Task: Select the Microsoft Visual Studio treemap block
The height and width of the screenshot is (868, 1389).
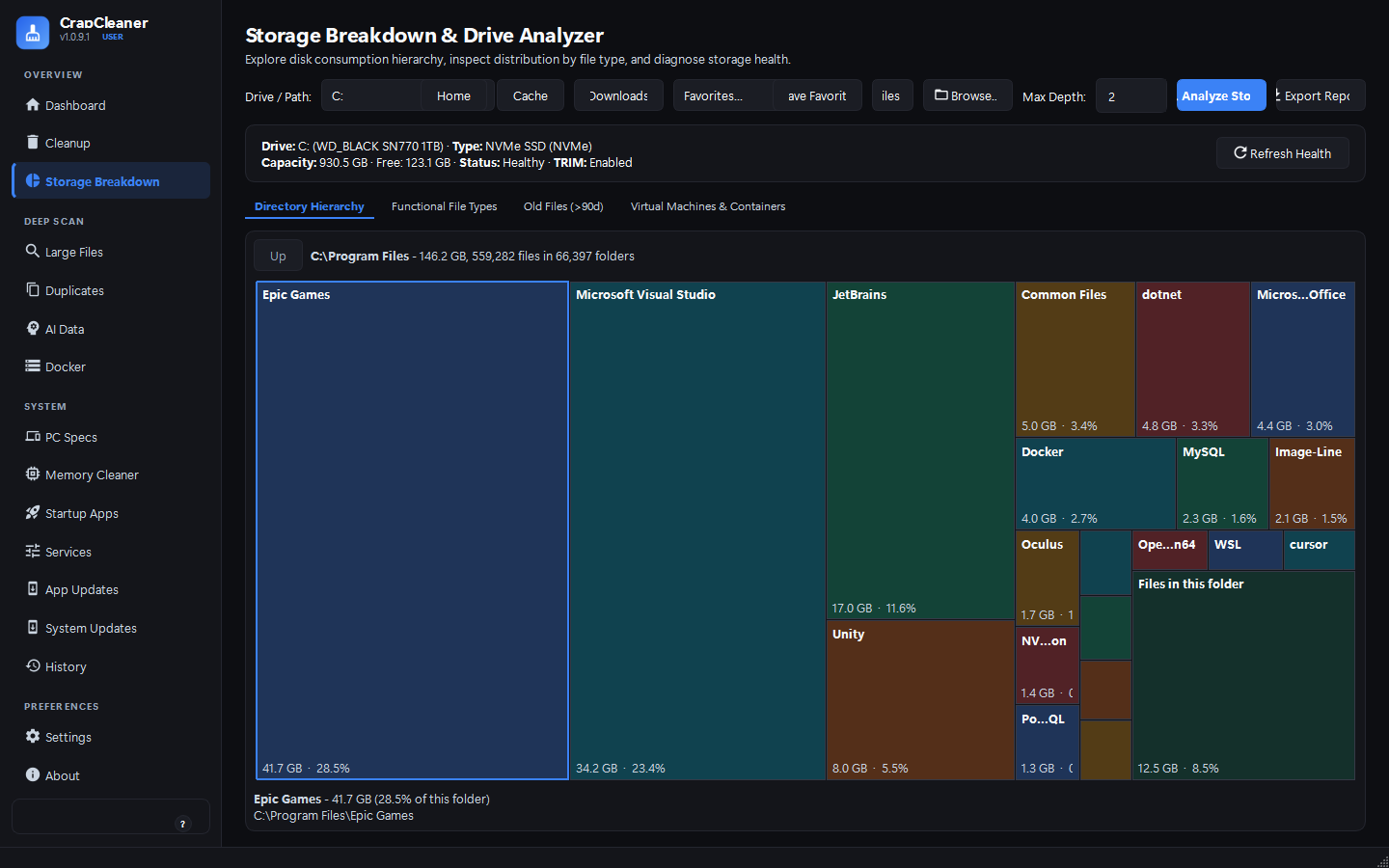Action: tap(697, 530)
